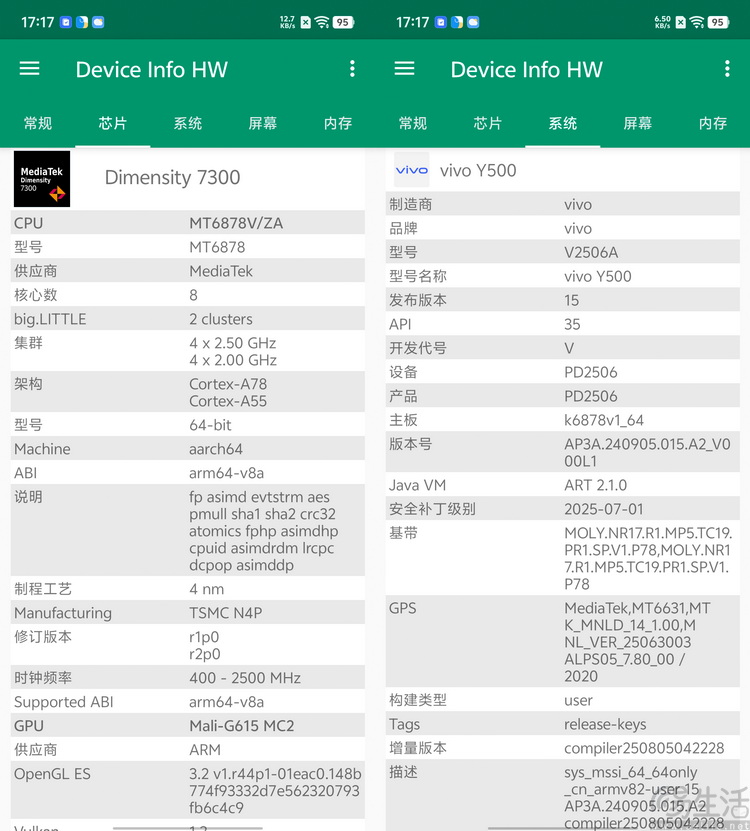Select the Dimensity 7300 title text
Viewport: 750px width, 831px height.
172,178
